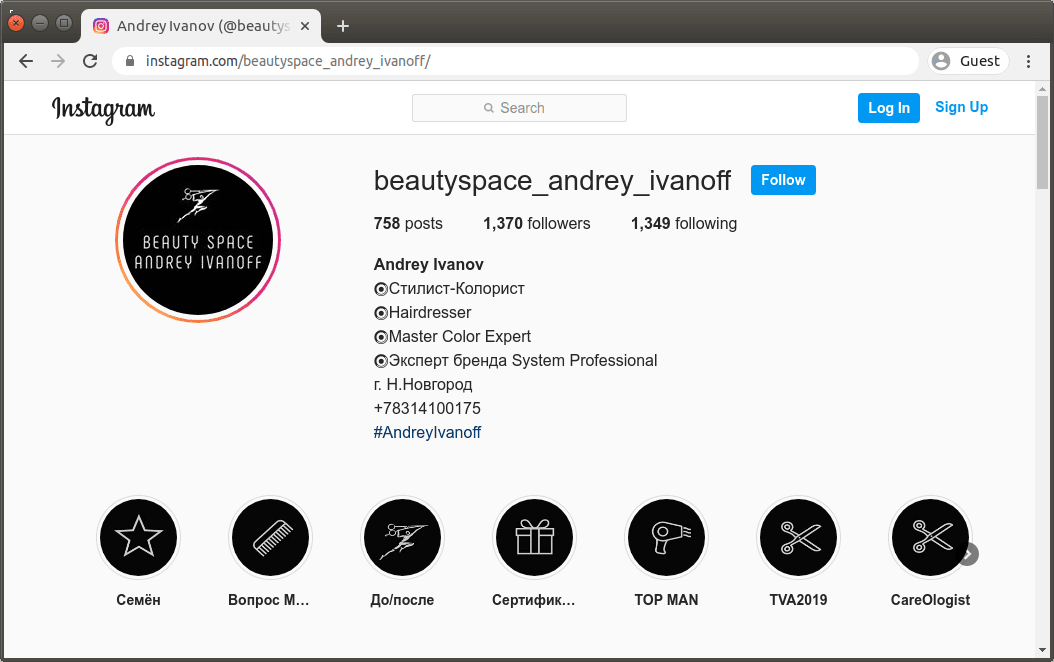
Task: Click the Log In button
Action: [x=889, y=108]
